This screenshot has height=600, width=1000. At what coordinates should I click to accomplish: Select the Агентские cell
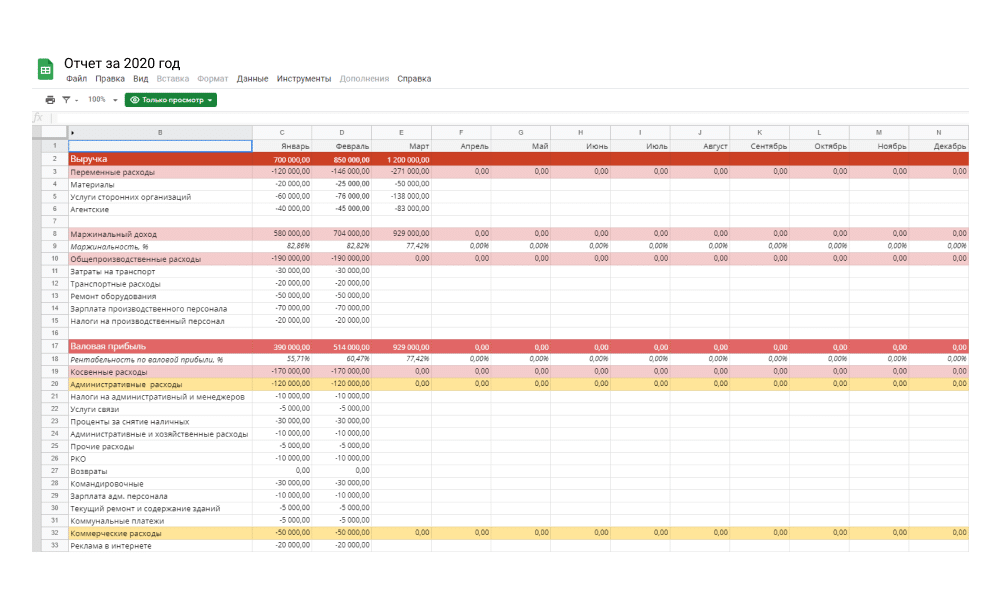coord(160,209)
